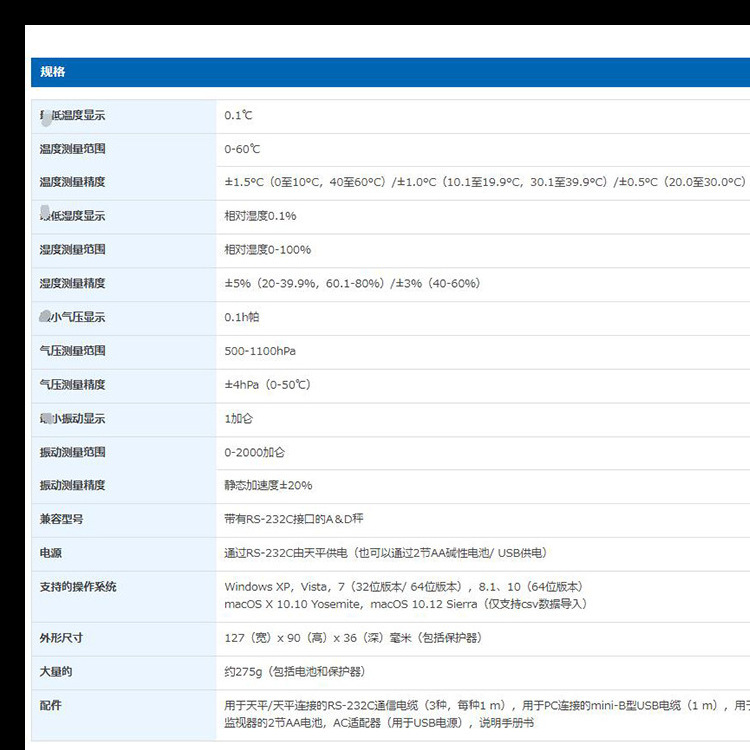Select the 大量的 label

point(55,672)
